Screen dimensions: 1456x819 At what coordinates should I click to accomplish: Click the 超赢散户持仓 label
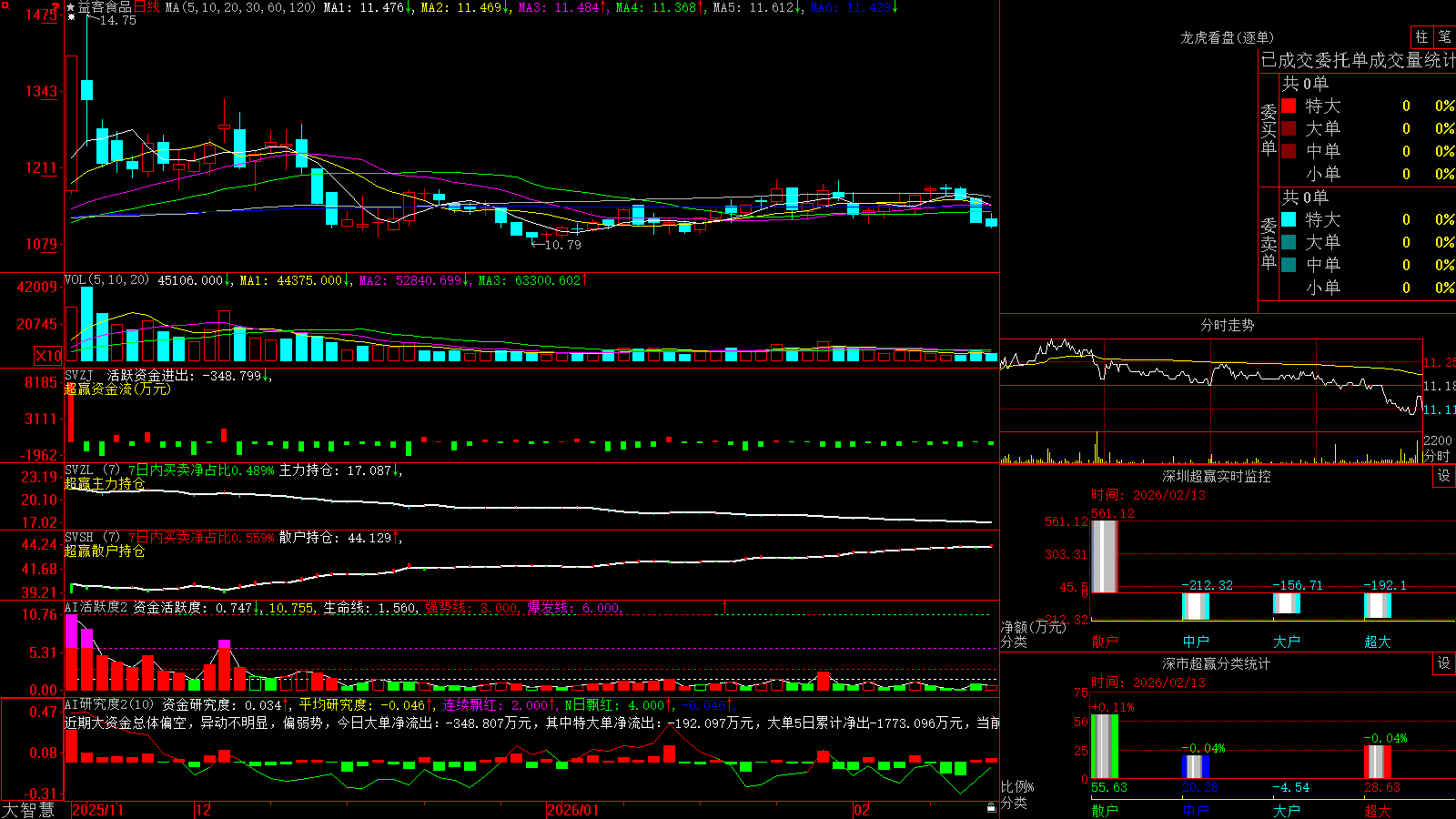coord(105,551)
